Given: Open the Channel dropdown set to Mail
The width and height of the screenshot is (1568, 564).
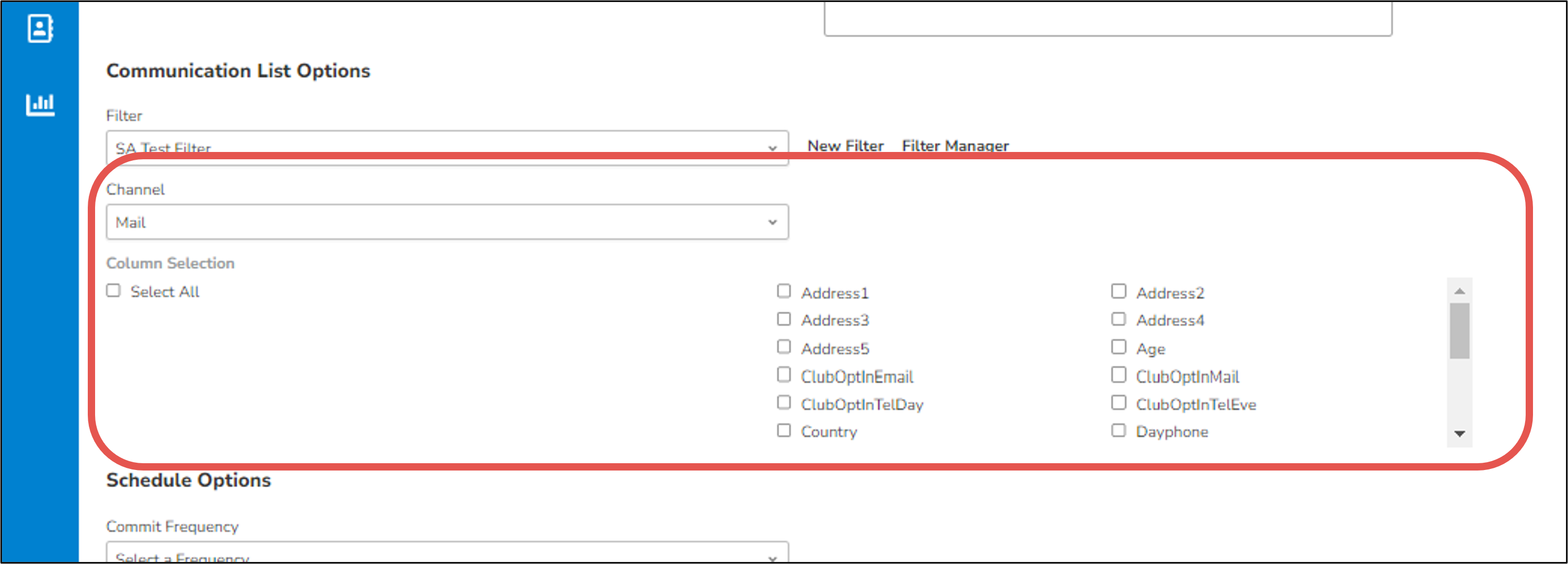Looking at the screenshot, I should (447, 222).
